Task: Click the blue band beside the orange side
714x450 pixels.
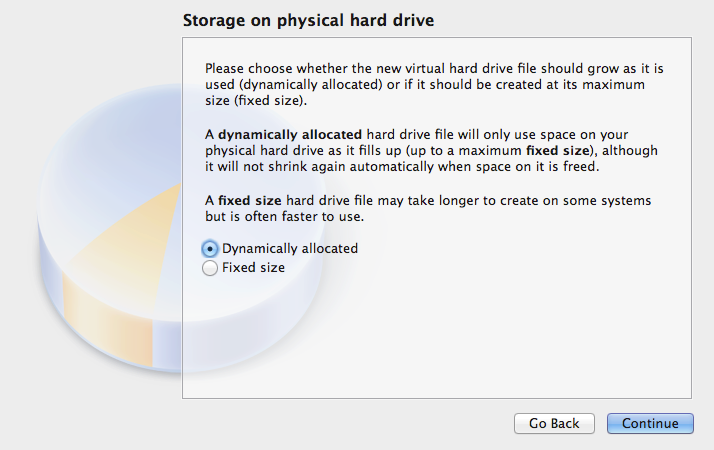Action: pos(166,344)
